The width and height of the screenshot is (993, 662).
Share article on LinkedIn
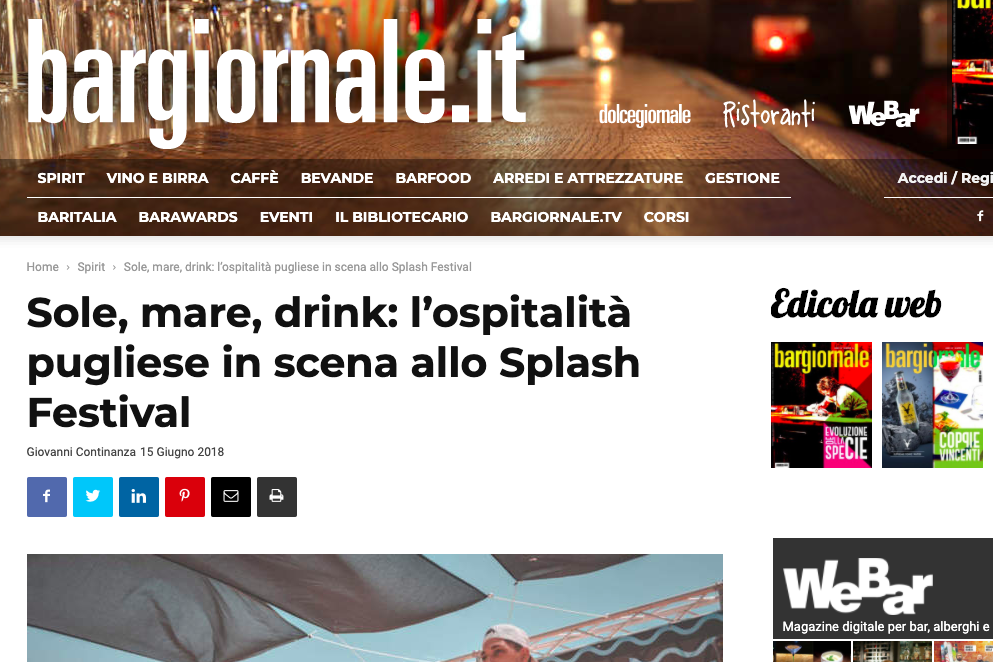click(139, 497)
